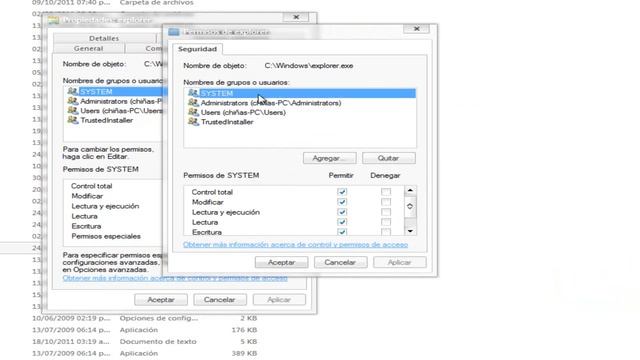Select SYSTEM user icon in permissions dialog
Viewport: 640px width, 360px height.
[x=193, y=93]
